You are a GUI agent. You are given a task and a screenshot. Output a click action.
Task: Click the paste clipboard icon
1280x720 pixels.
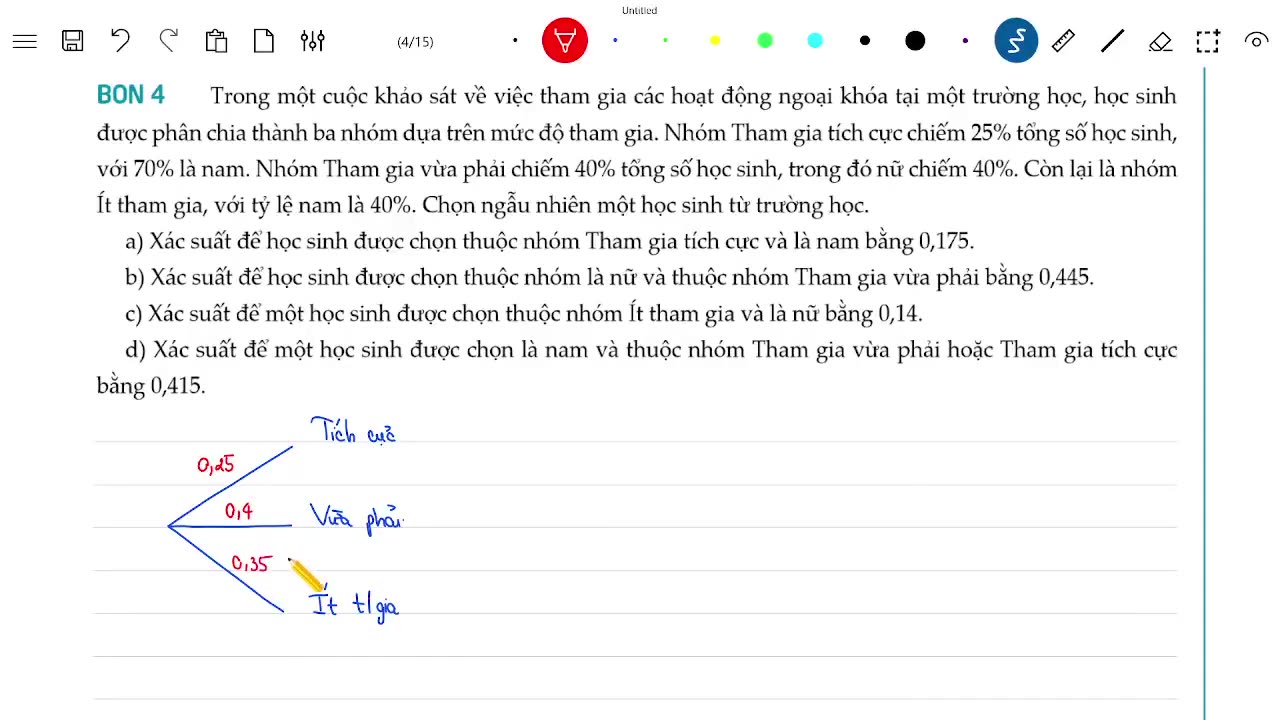point(216,41)
